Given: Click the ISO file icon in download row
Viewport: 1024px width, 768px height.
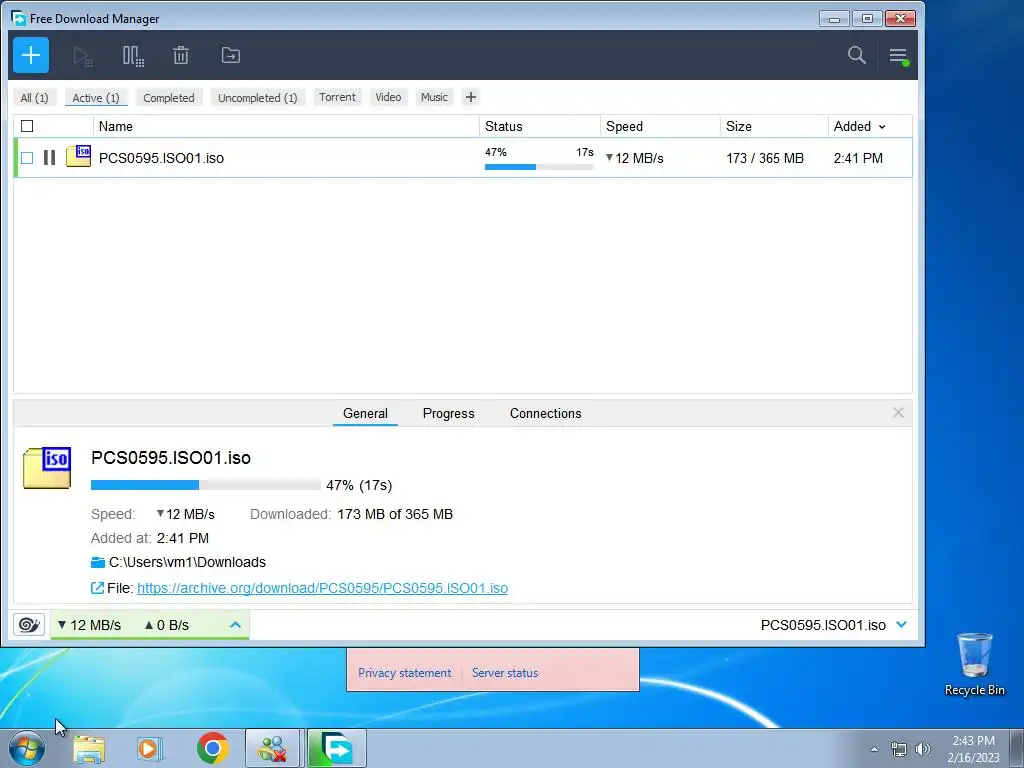Looking at the screenshot, I should pyautogui.click(x=78, y=156).
